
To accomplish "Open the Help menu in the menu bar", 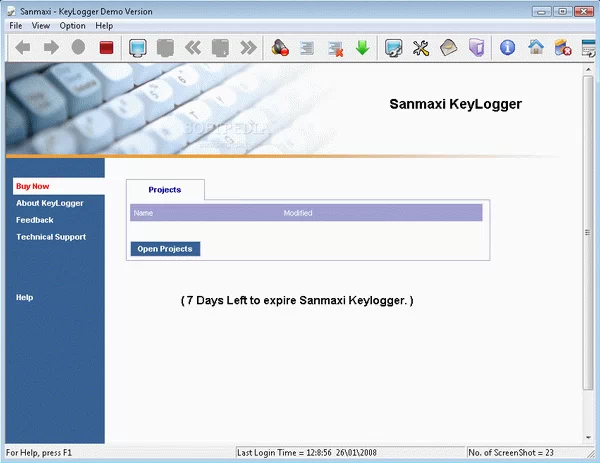I will 104,26.
